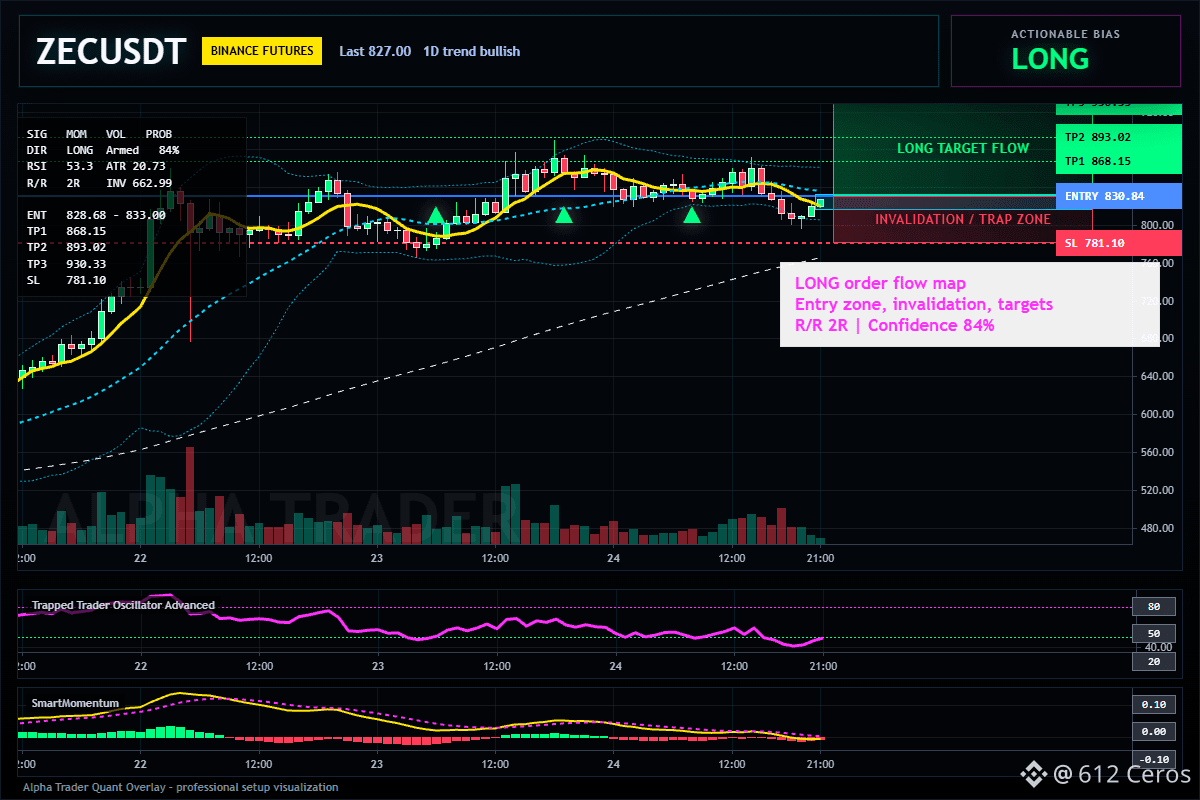Image resolution: width=1200 pixels, height=800 pixels.
Task: Click green triangle signal between 12:00 and 24
Action: coord(564,215)
